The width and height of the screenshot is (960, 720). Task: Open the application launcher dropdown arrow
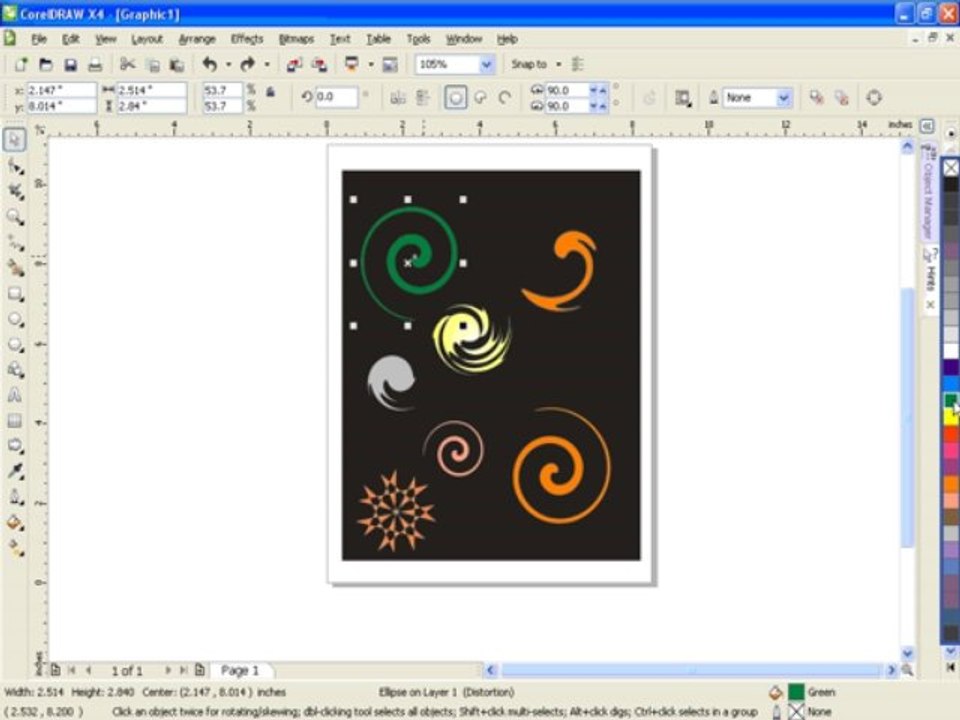tap(371, 64)
